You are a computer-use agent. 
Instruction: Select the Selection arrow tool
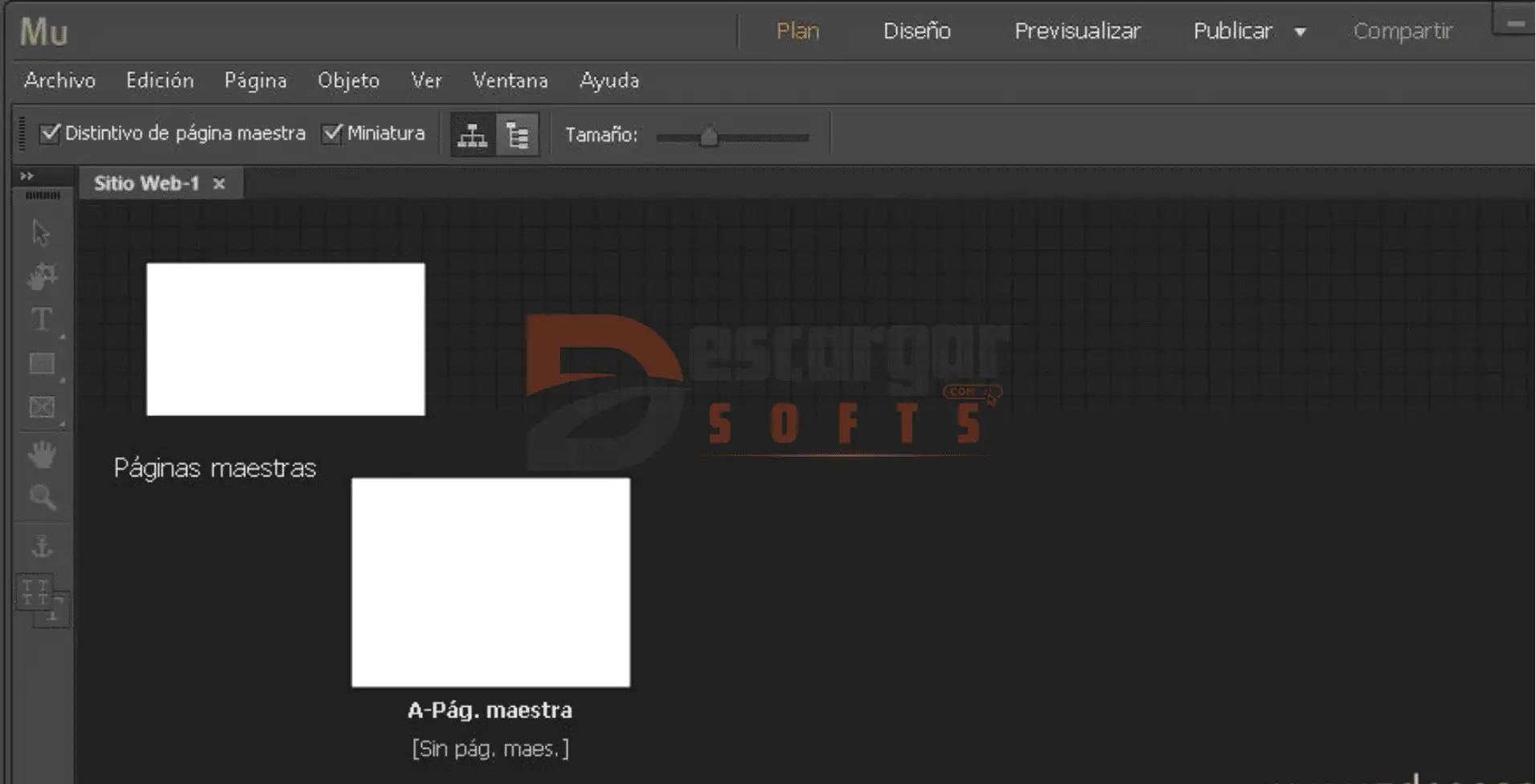click(x=41, y=233)
